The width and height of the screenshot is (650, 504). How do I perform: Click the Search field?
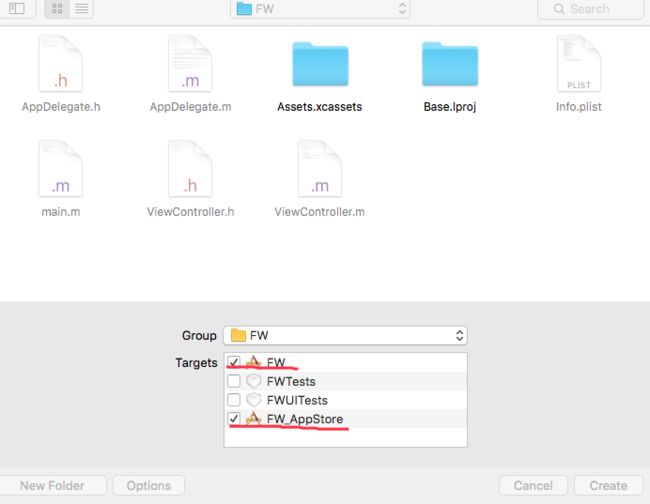[x=590, y=9]
